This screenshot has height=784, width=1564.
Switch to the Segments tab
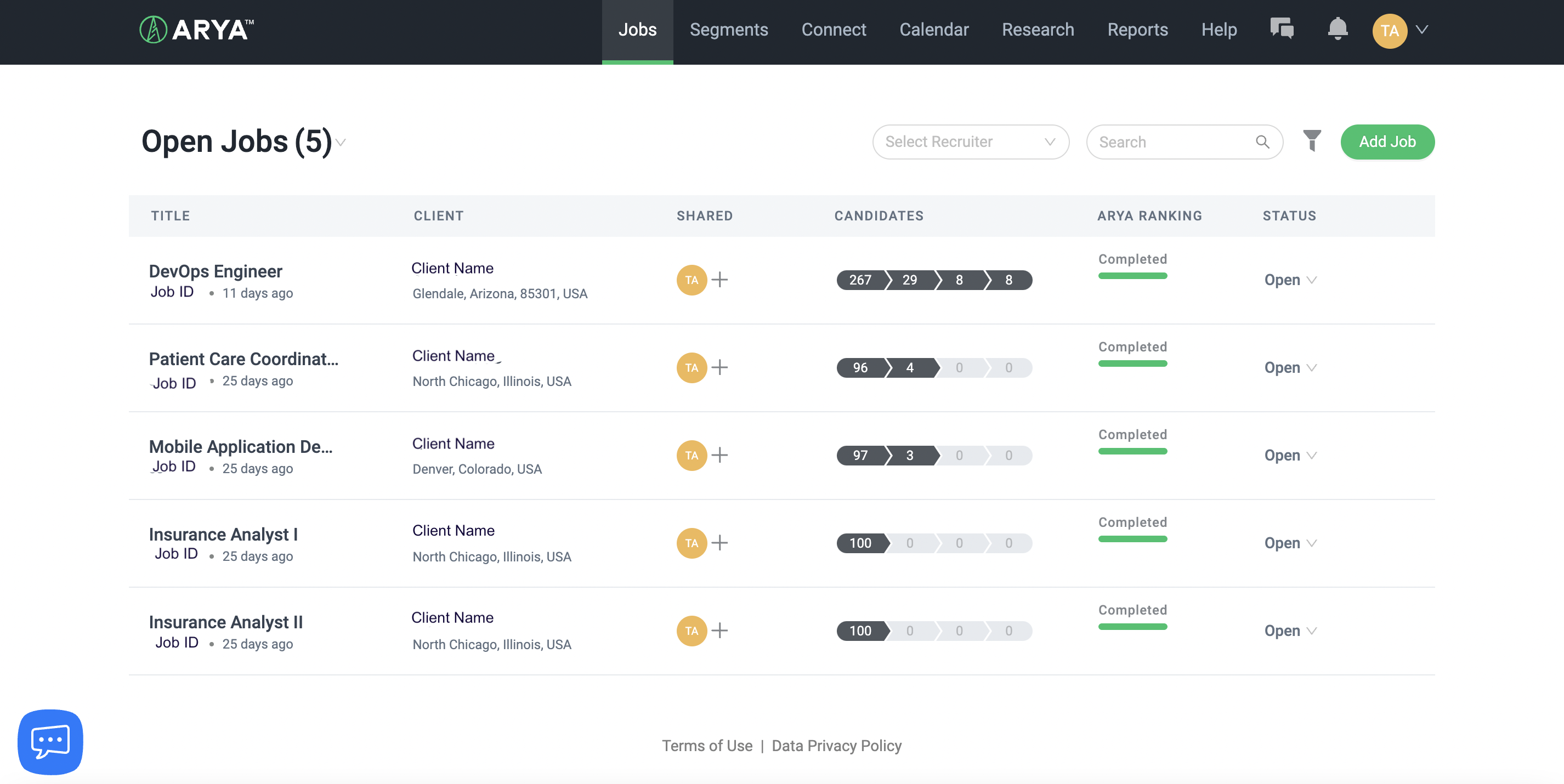729,29
